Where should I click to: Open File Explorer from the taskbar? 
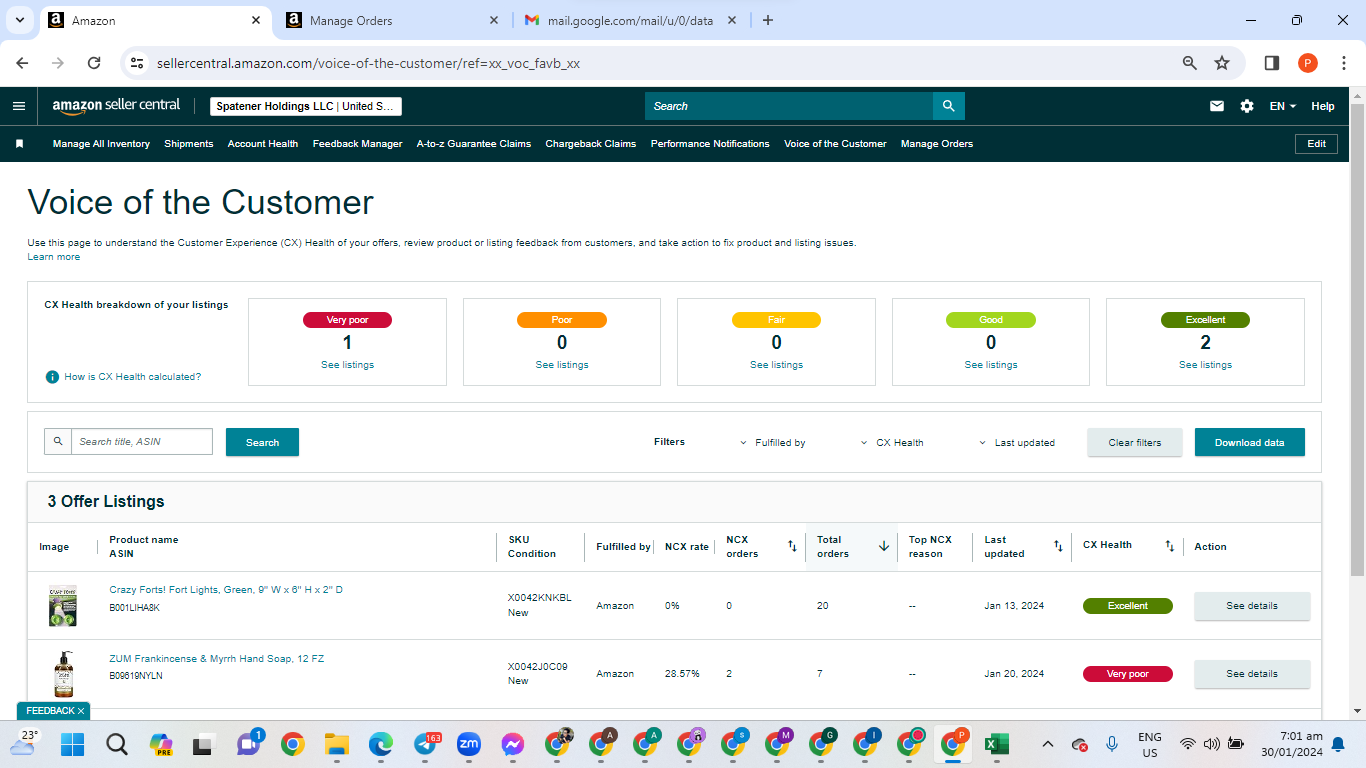coord(336,744)
